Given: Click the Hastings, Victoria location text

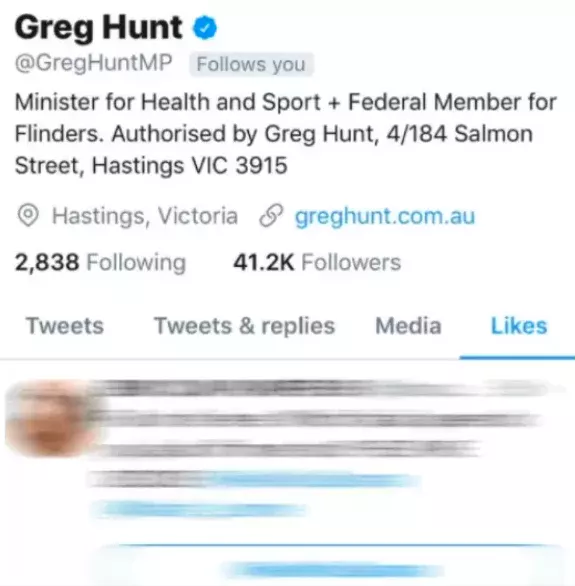Looking at the screenshot, I should tap(145, 216).
